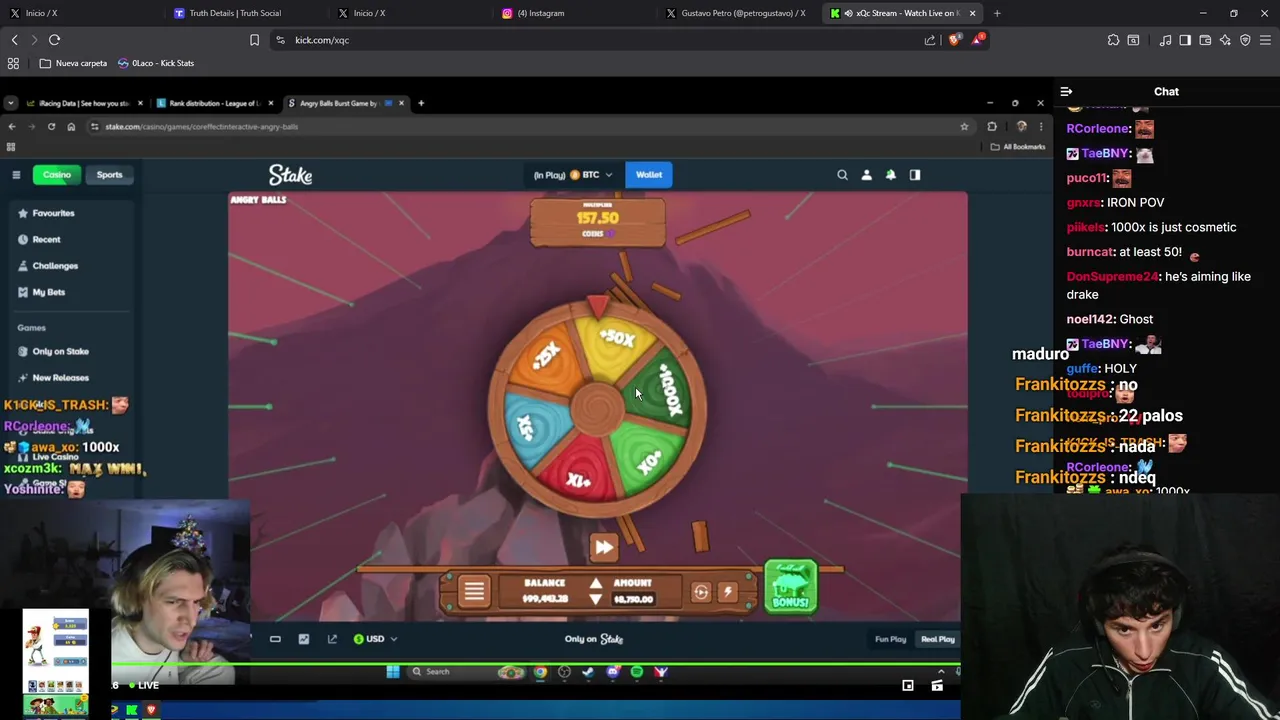
Task: Open Only on Stake sidebar item
Action: tap(53, 351)
